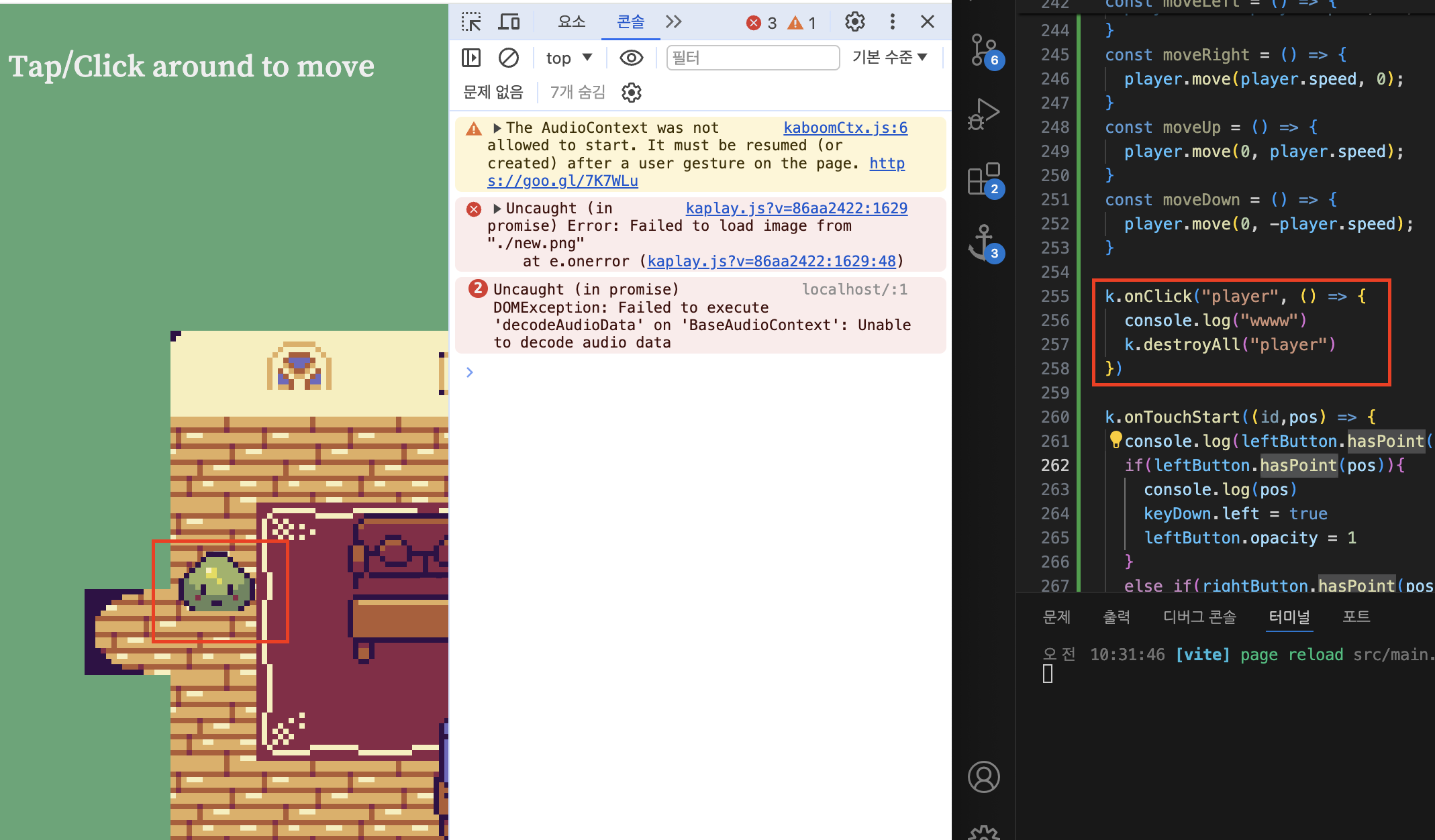Viewport: 1435px width, 840px height.
Task: Open console settings gear next to hidden count
Action: tap(632, 92)
